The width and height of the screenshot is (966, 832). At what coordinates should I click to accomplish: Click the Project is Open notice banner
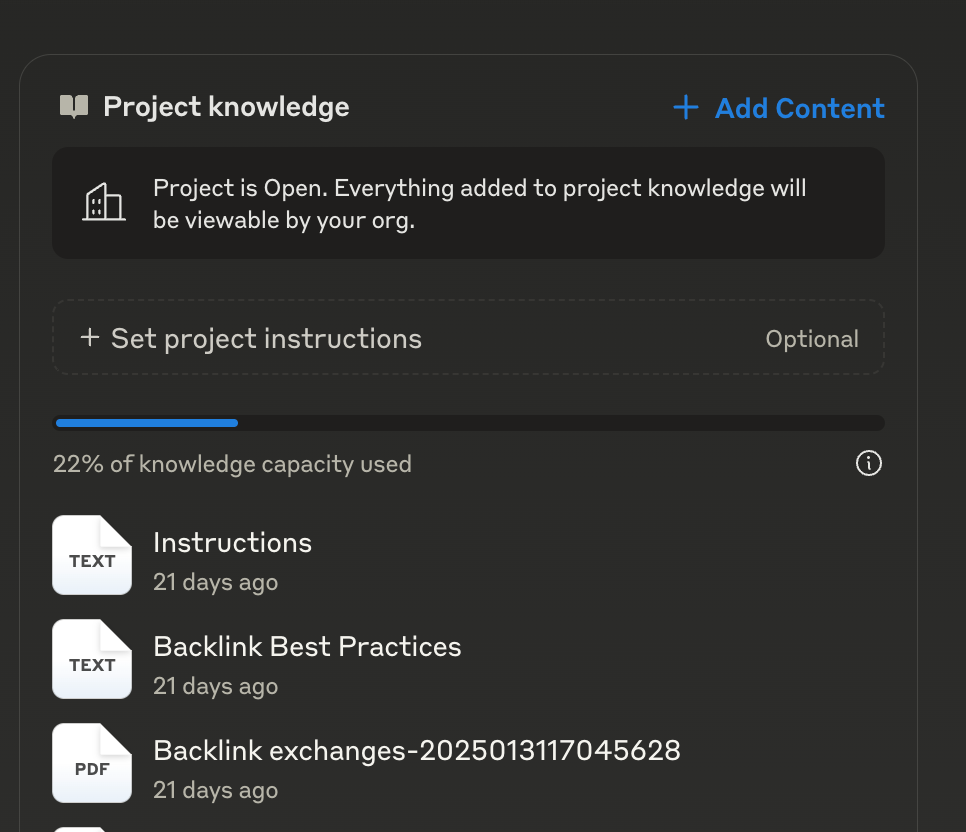tap(468, 202)
